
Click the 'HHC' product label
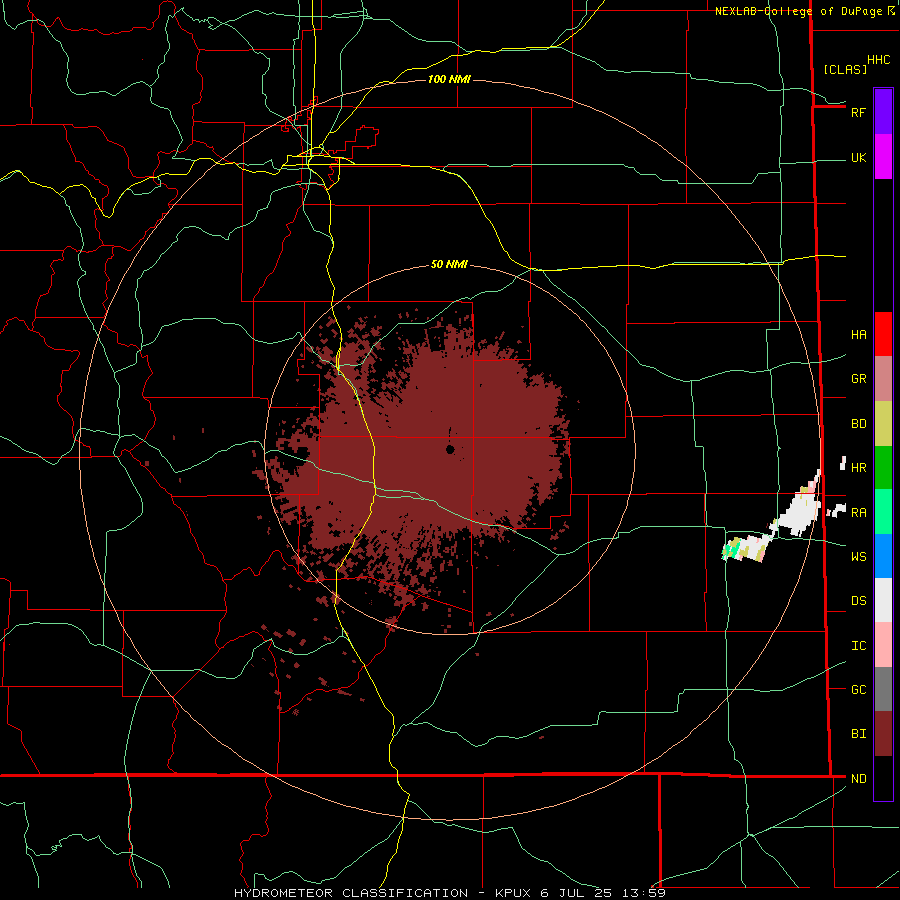pyautogui.click(x=878, y=60)
